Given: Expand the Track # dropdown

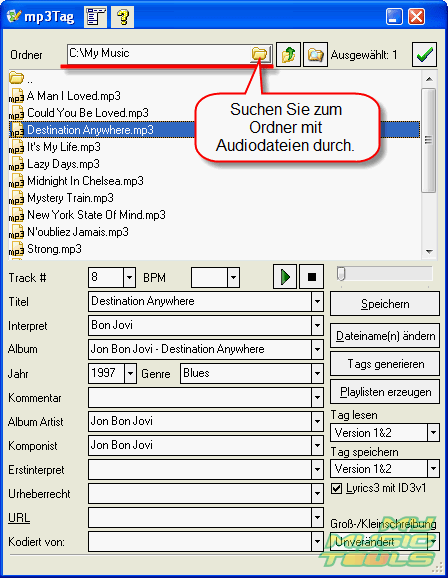Looking at the screenshot, I should [x=129, y=278].
